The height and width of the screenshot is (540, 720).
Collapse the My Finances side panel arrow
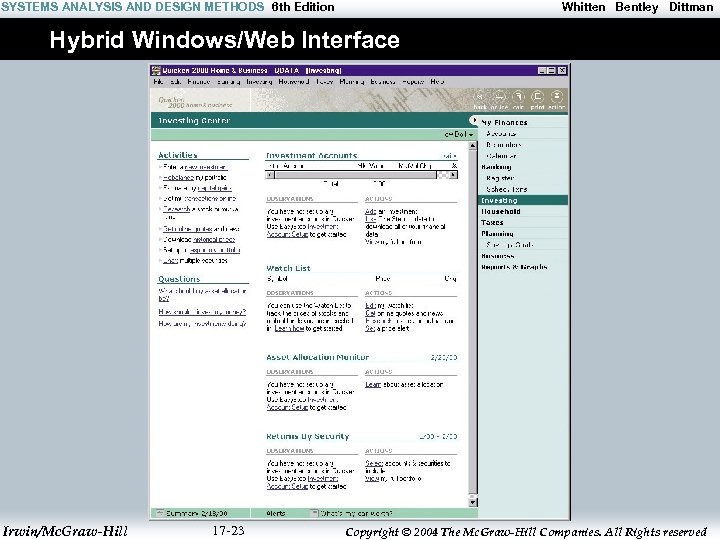point(473,120)
